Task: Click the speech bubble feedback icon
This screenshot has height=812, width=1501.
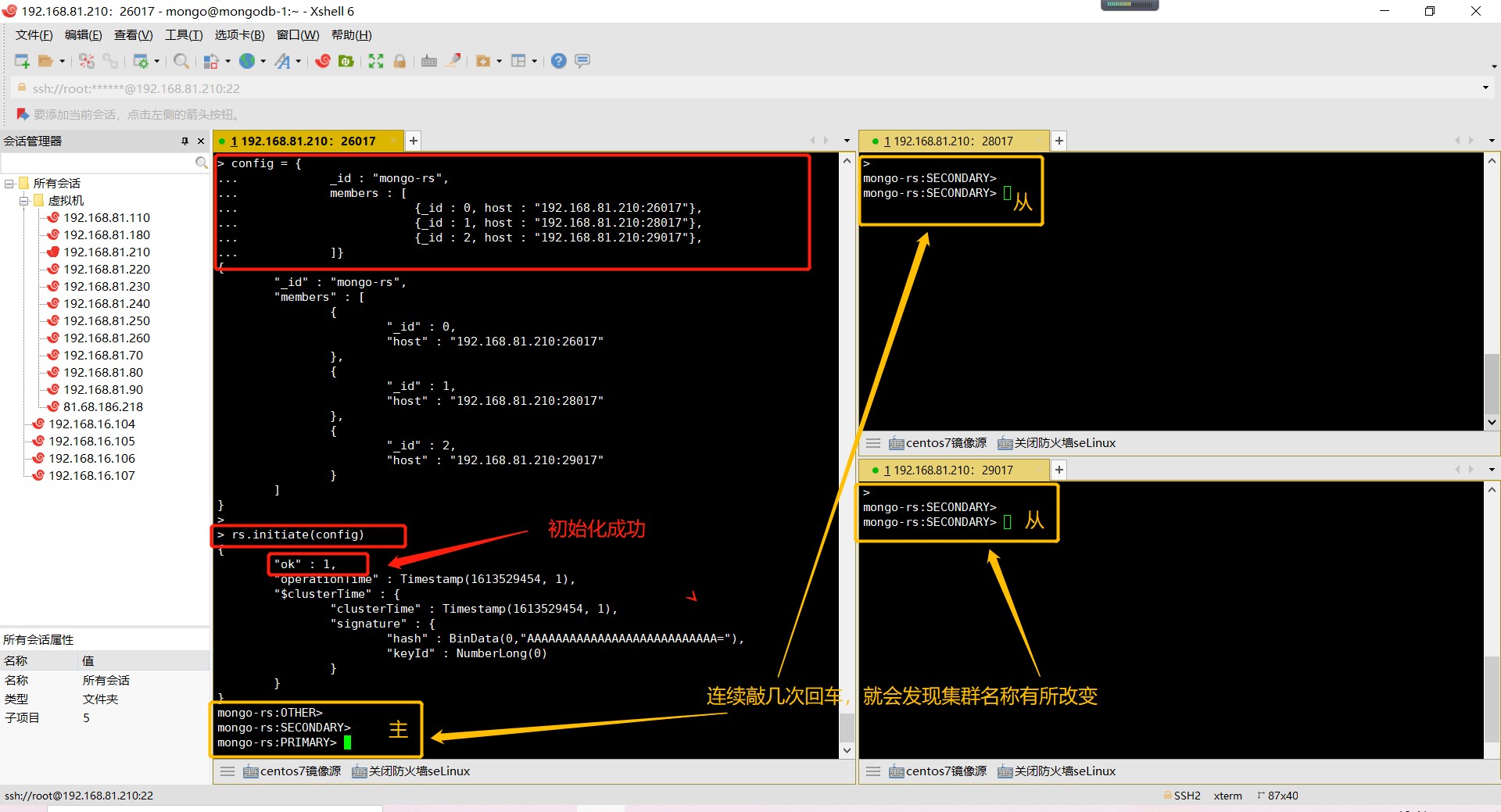Action: [x=582, y=61]
